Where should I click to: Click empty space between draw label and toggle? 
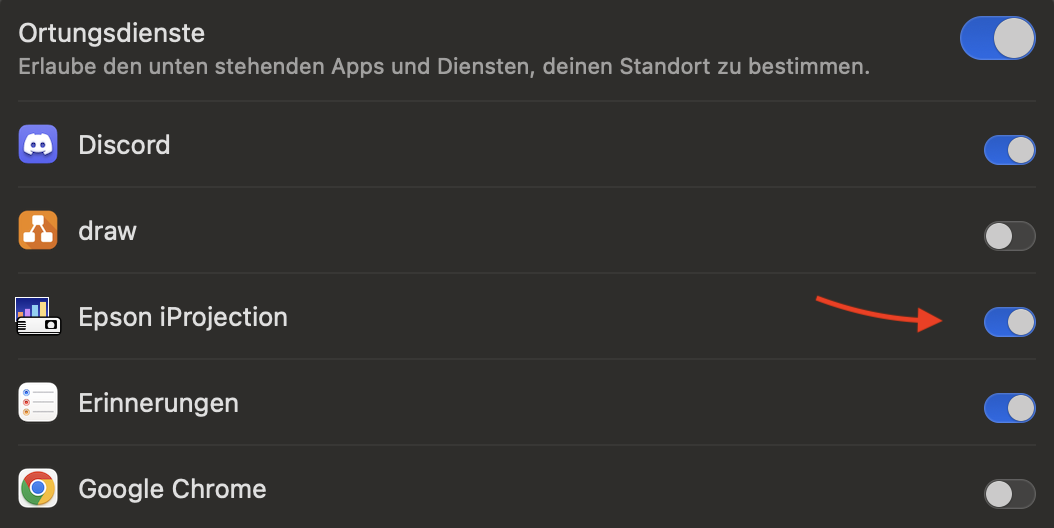[x=558, y=231]
